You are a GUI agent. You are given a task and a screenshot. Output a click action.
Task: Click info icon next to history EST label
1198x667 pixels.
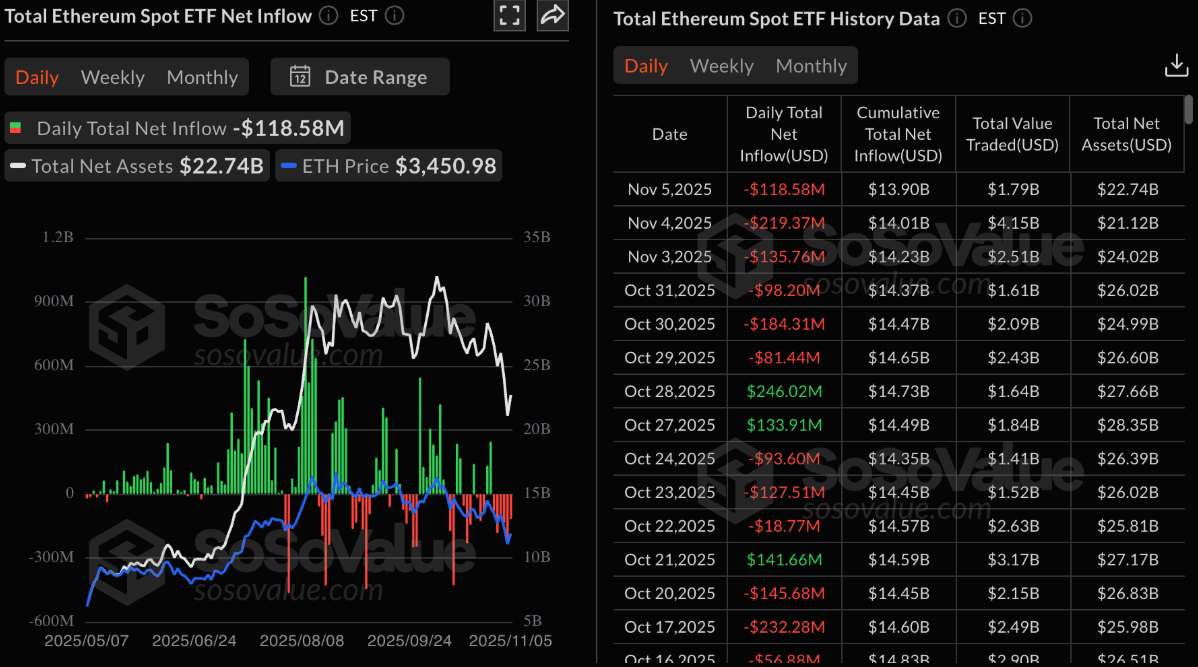coord(1022,18)
